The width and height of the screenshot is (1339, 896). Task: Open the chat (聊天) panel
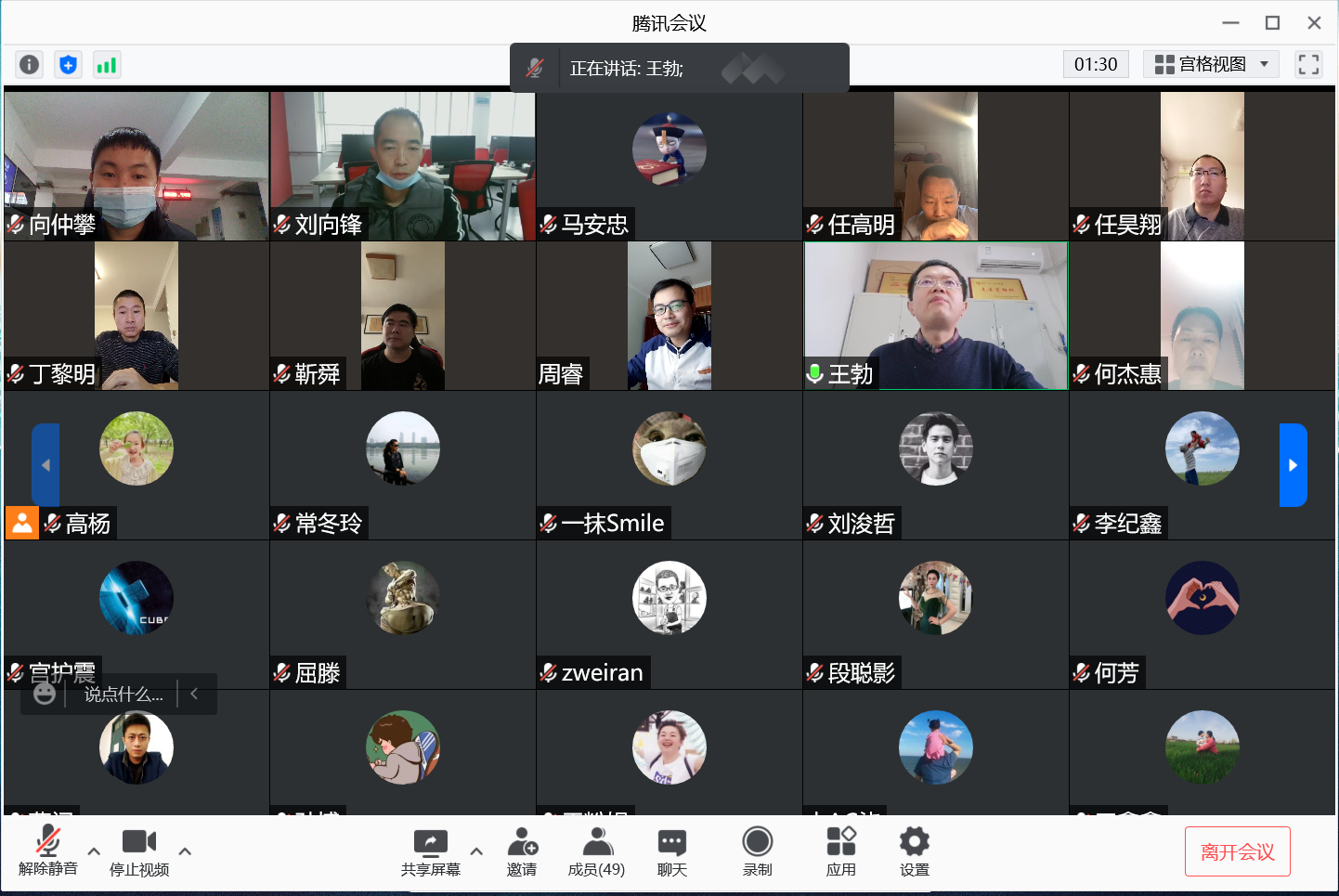[x=671, y=851]
